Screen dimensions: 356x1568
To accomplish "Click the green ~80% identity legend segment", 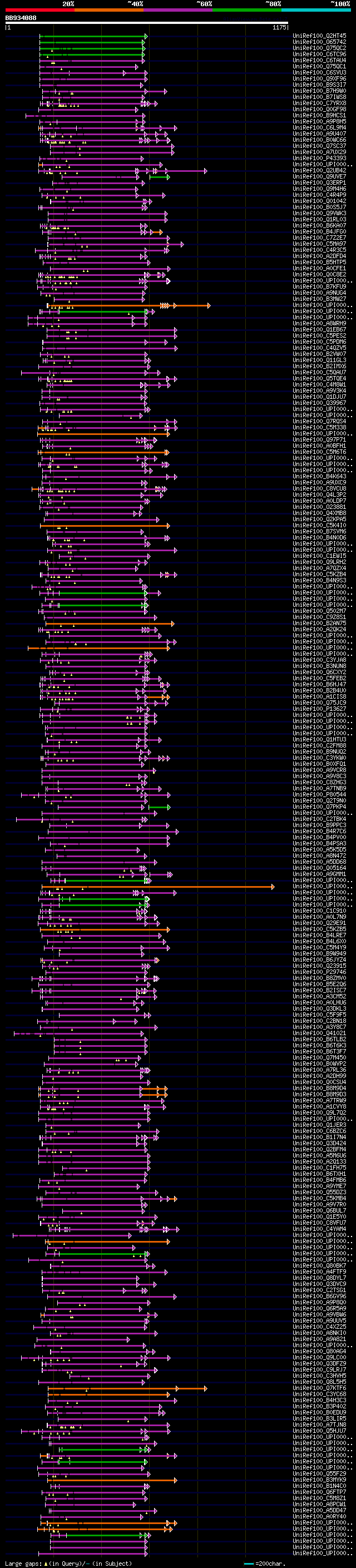I will tap(247, 10).
